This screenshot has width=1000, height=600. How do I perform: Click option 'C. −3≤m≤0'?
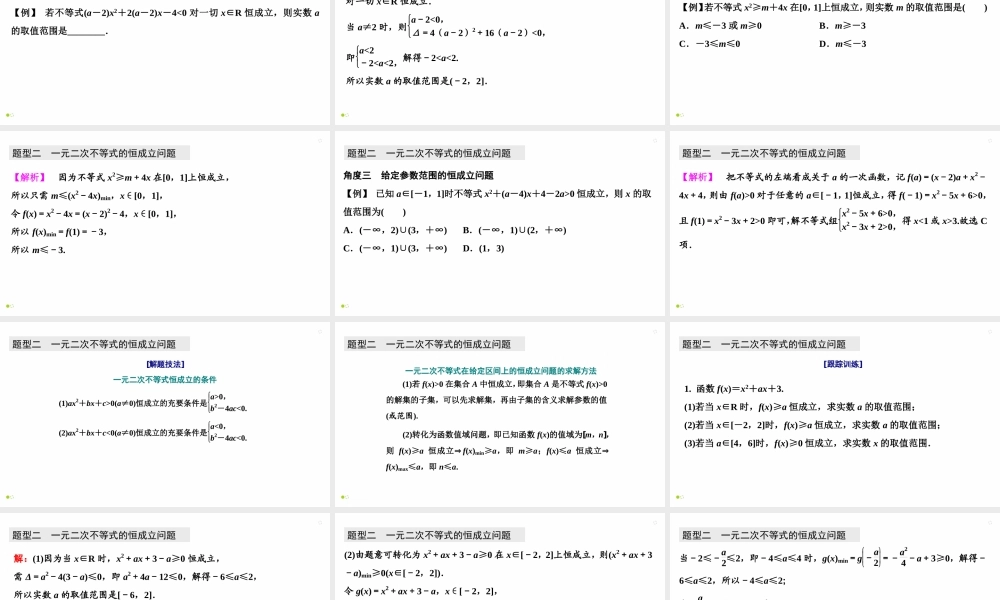tap(709, 43)
